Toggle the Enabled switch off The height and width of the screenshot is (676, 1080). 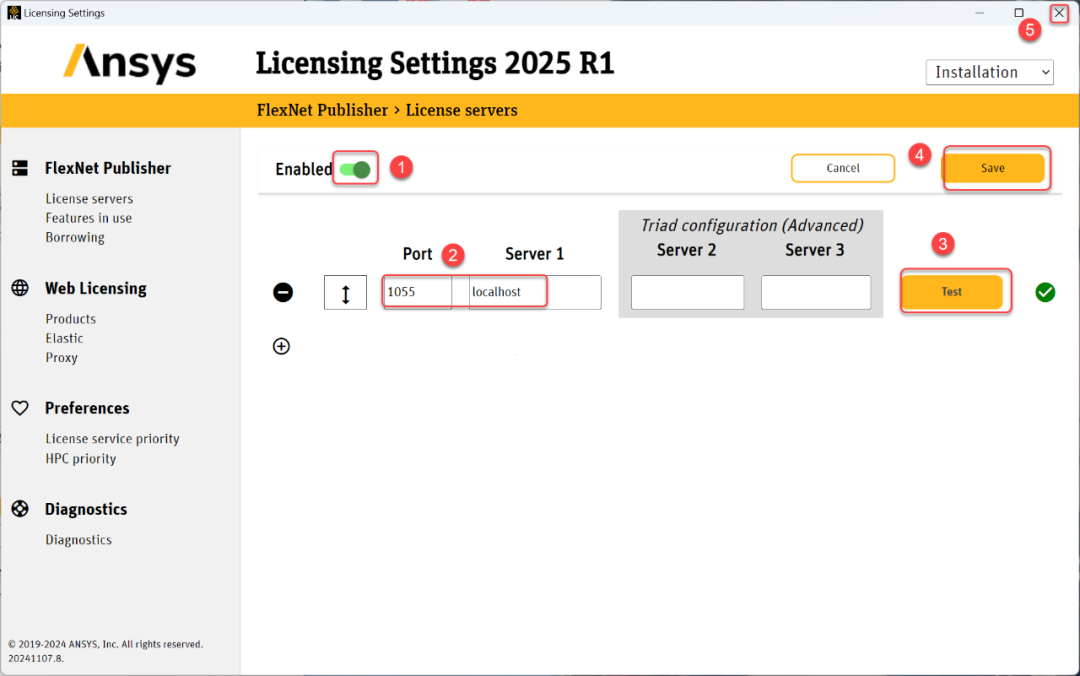pyautogui.click(x=355, y=169)
